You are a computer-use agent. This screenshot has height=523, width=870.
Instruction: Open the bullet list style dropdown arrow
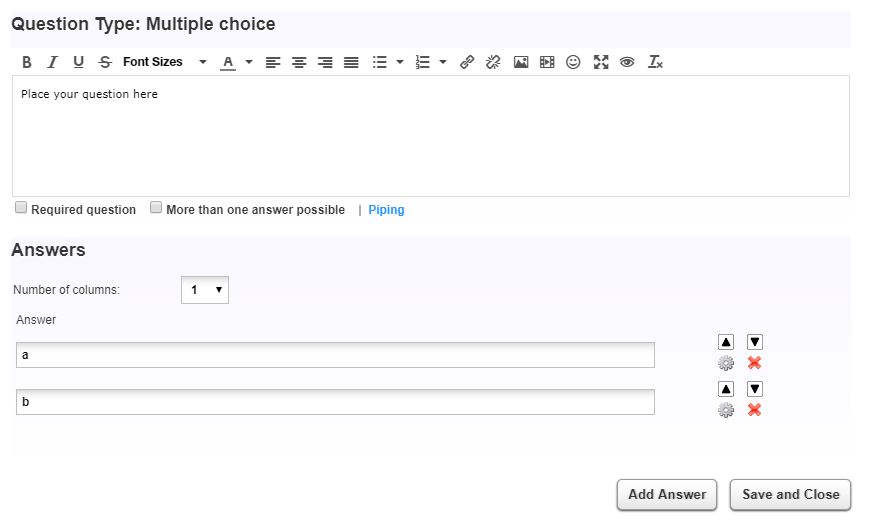tap(400, 62)
